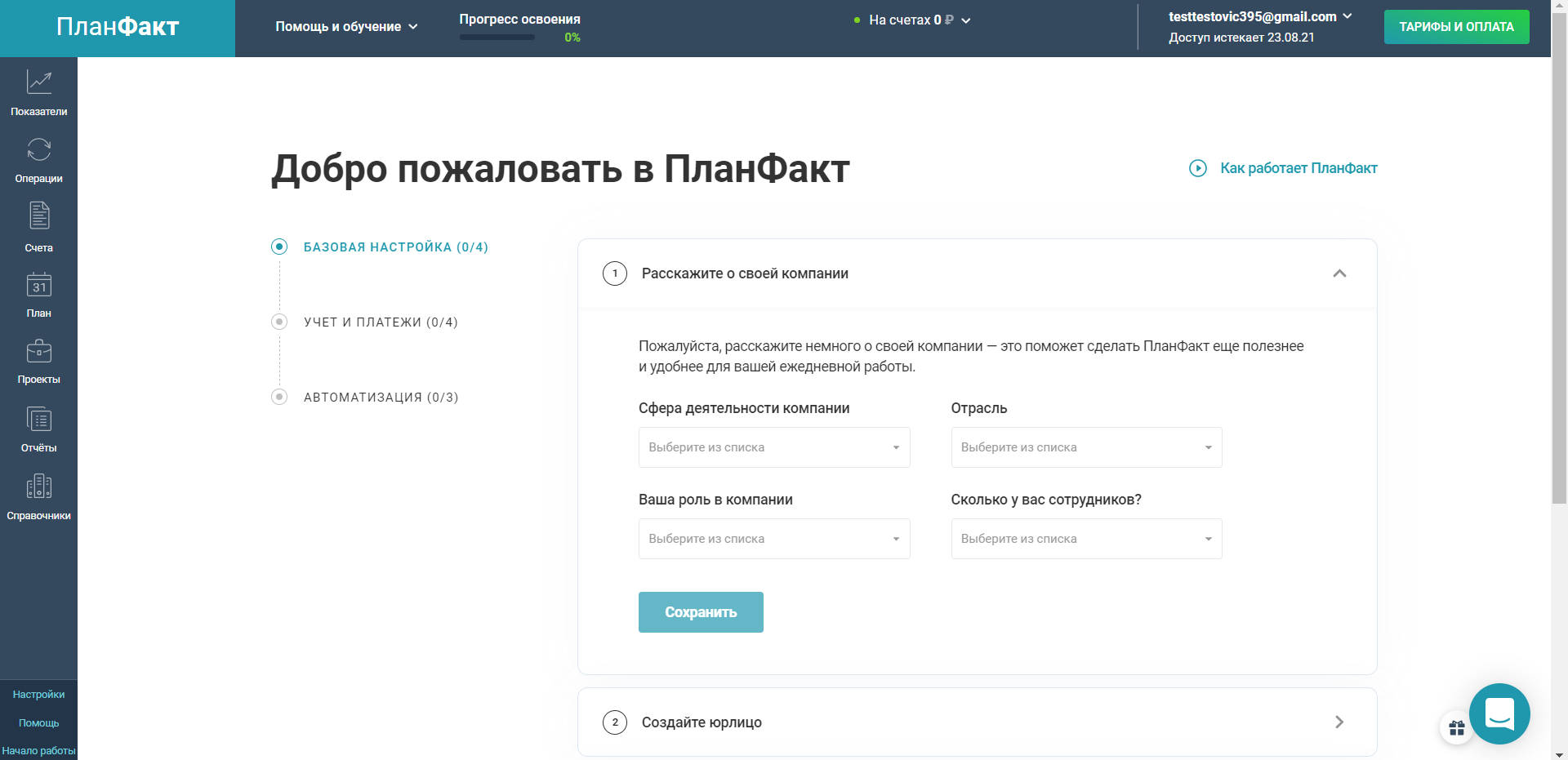Click step number 2 circle
The image size is (1568, 760).
(615, 722)
